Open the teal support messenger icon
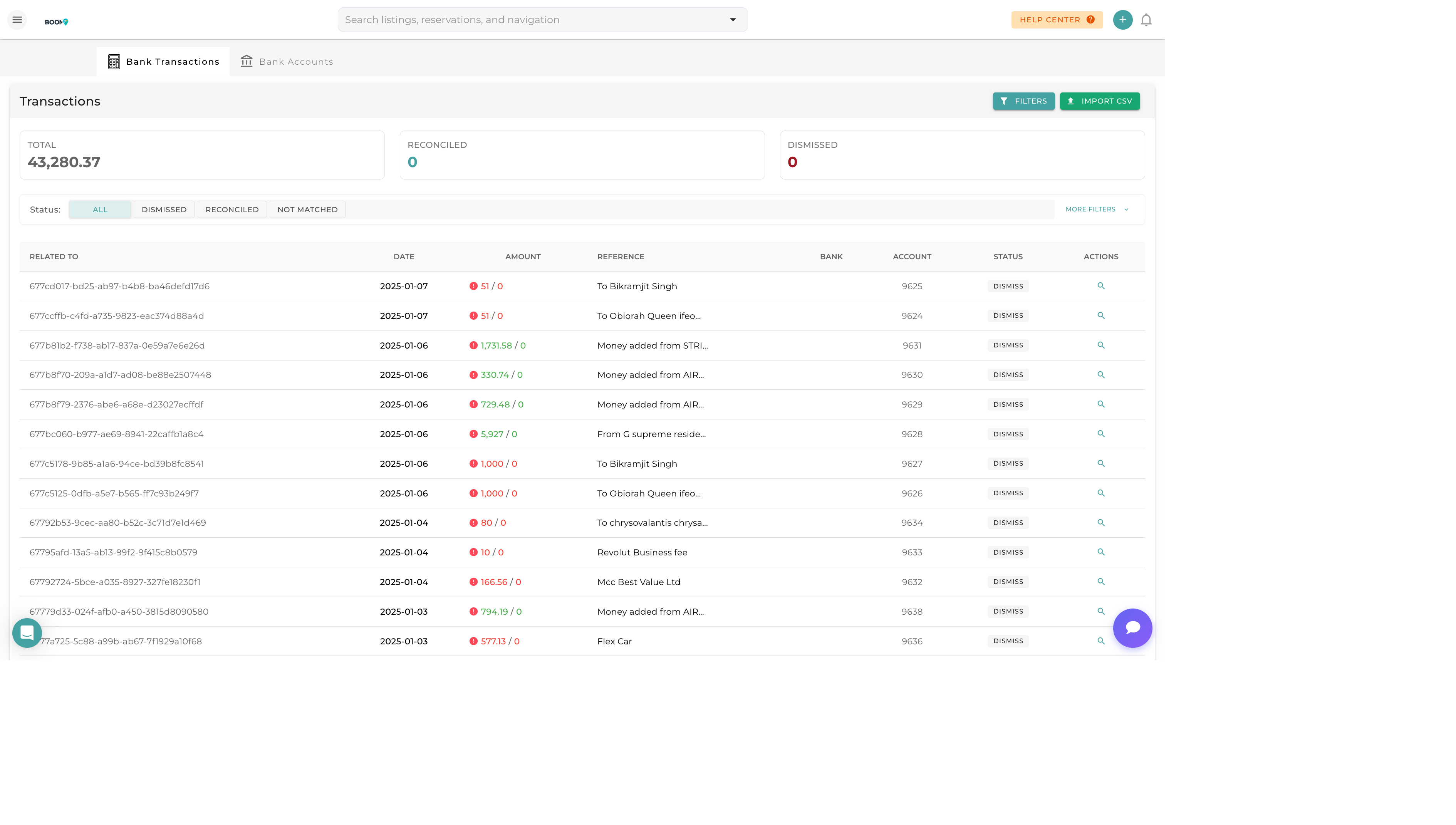 coord(27,632)
